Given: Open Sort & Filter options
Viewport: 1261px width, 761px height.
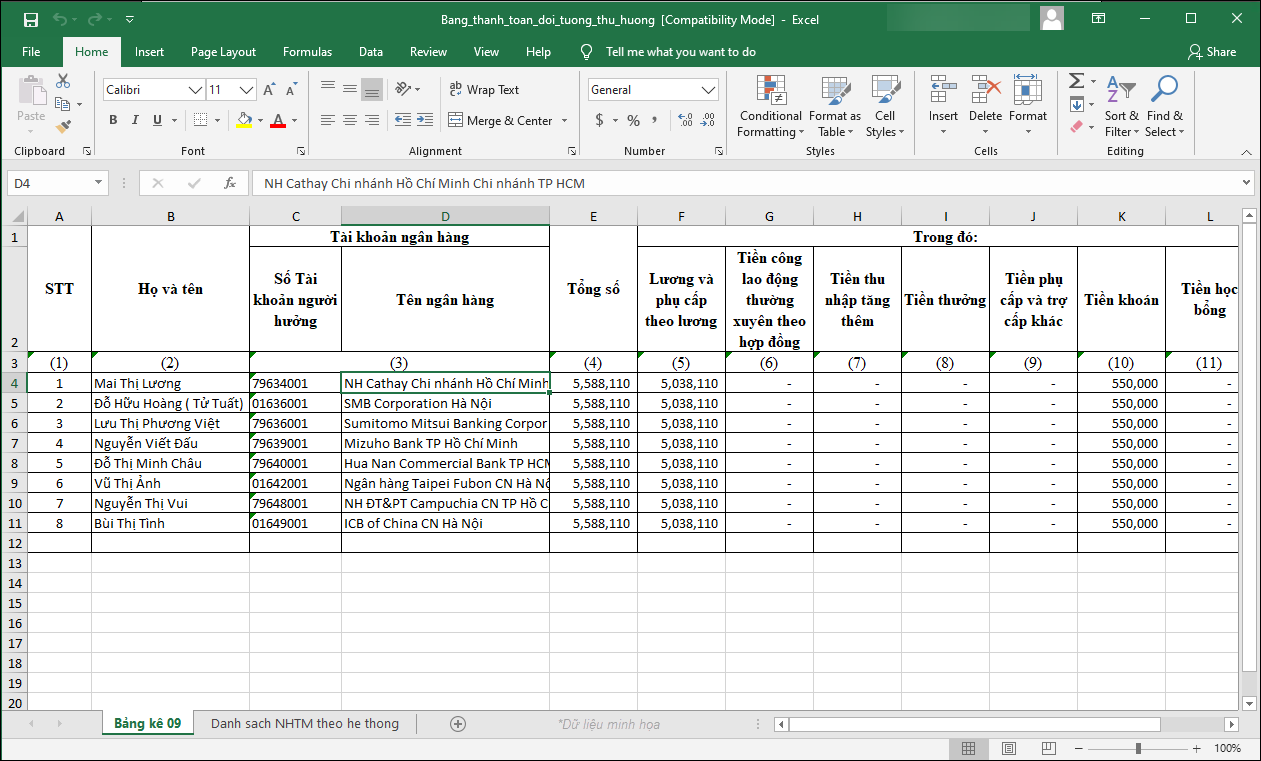Looking at the screenshot, I should click(1121, 107).
